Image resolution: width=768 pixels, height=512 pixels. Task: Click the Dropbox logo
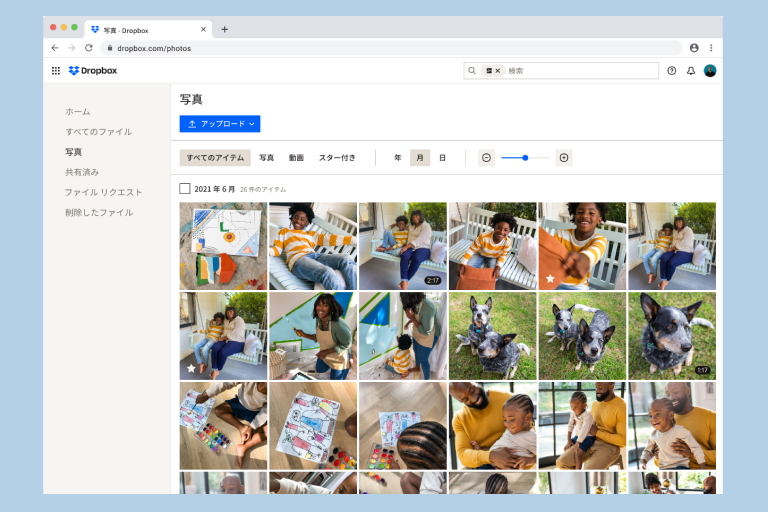[x=93, y=71]
